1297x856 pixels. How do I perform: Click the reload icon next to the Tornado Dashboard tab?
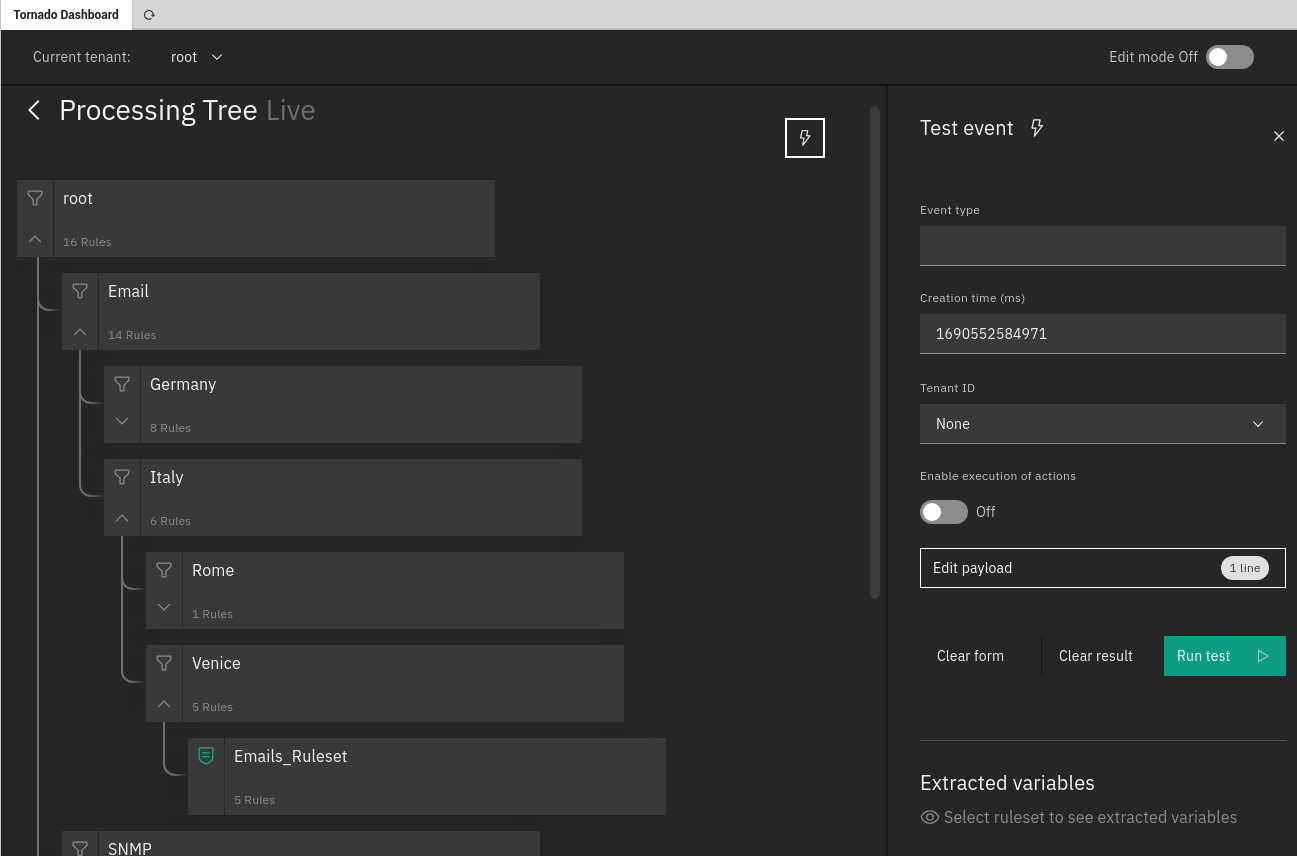149,15
